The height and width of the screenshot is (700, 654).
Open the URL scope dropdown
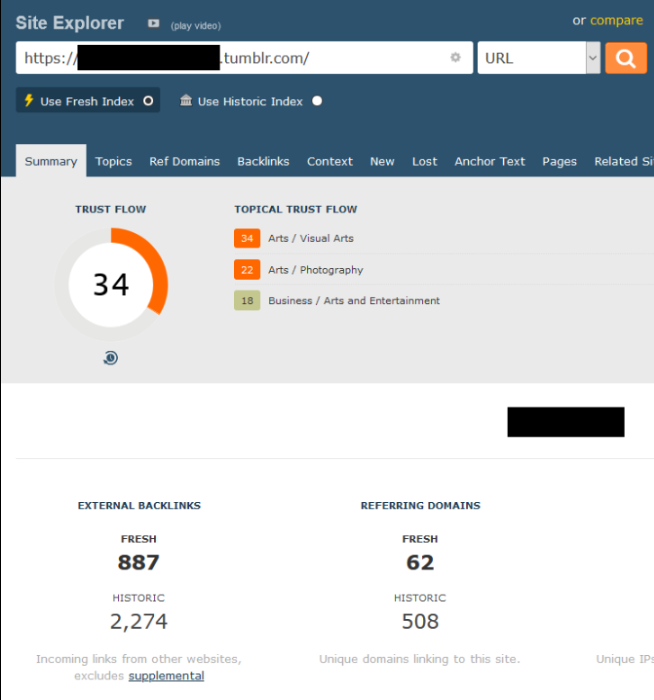[539, 58]
